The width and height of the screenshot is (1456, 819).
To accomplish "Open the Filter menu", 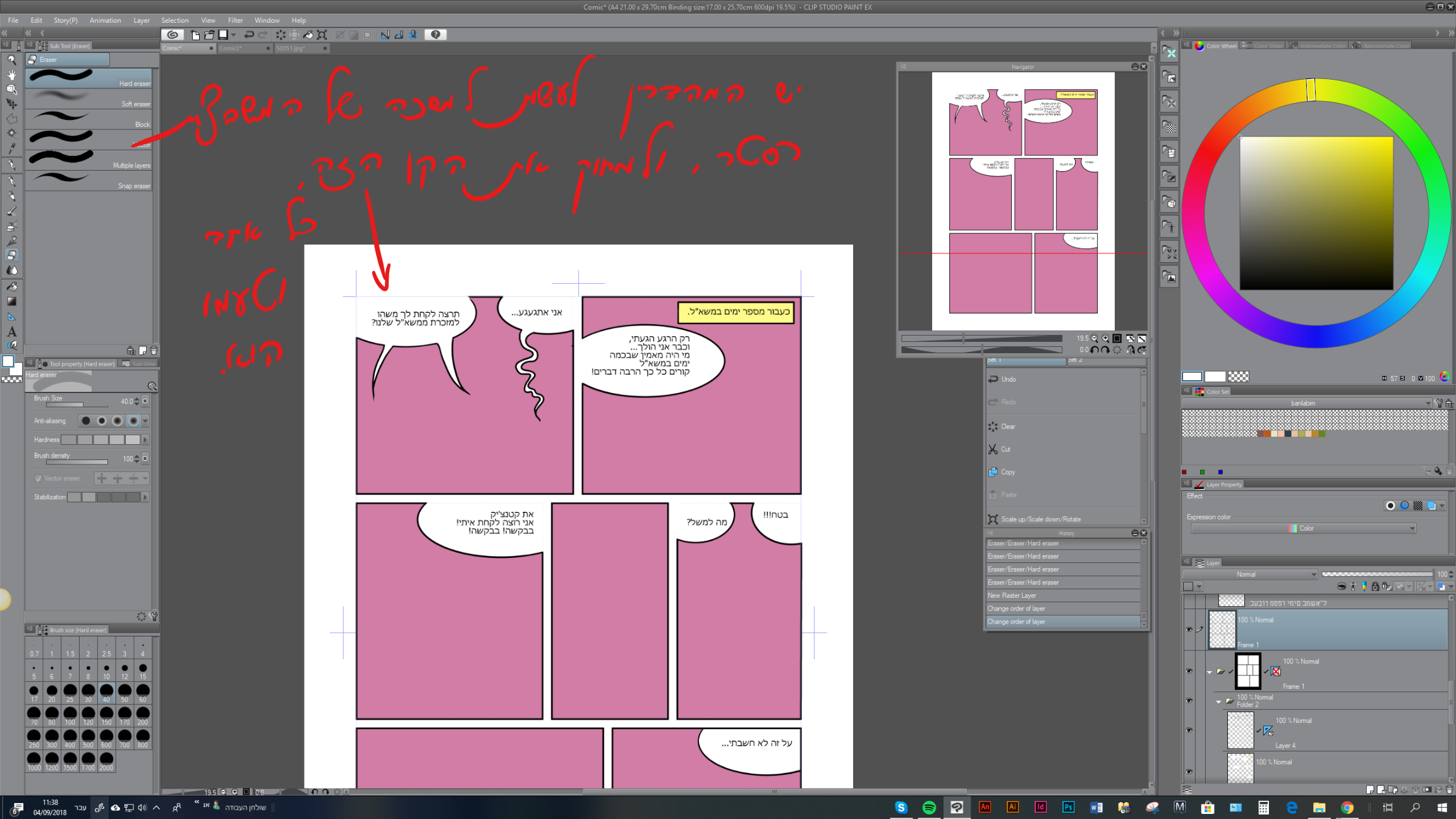I will pyautogui.click(x=235, y=20).
